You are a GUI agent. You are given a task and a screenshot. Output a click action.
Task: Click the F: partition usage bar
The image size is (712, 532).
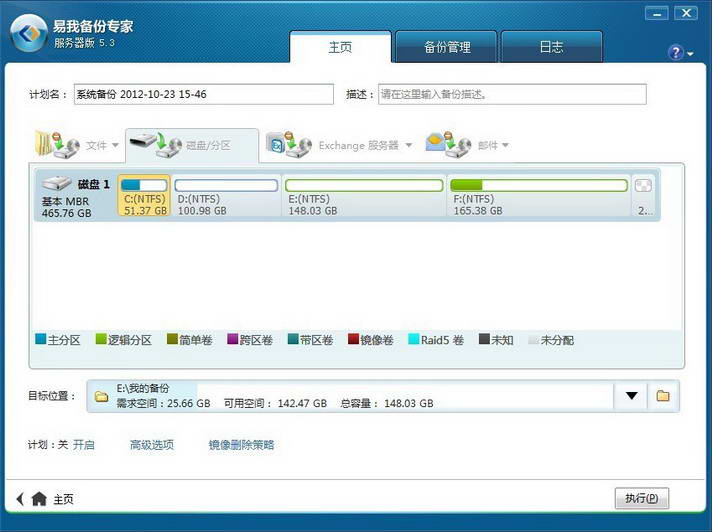coord(539,185)
